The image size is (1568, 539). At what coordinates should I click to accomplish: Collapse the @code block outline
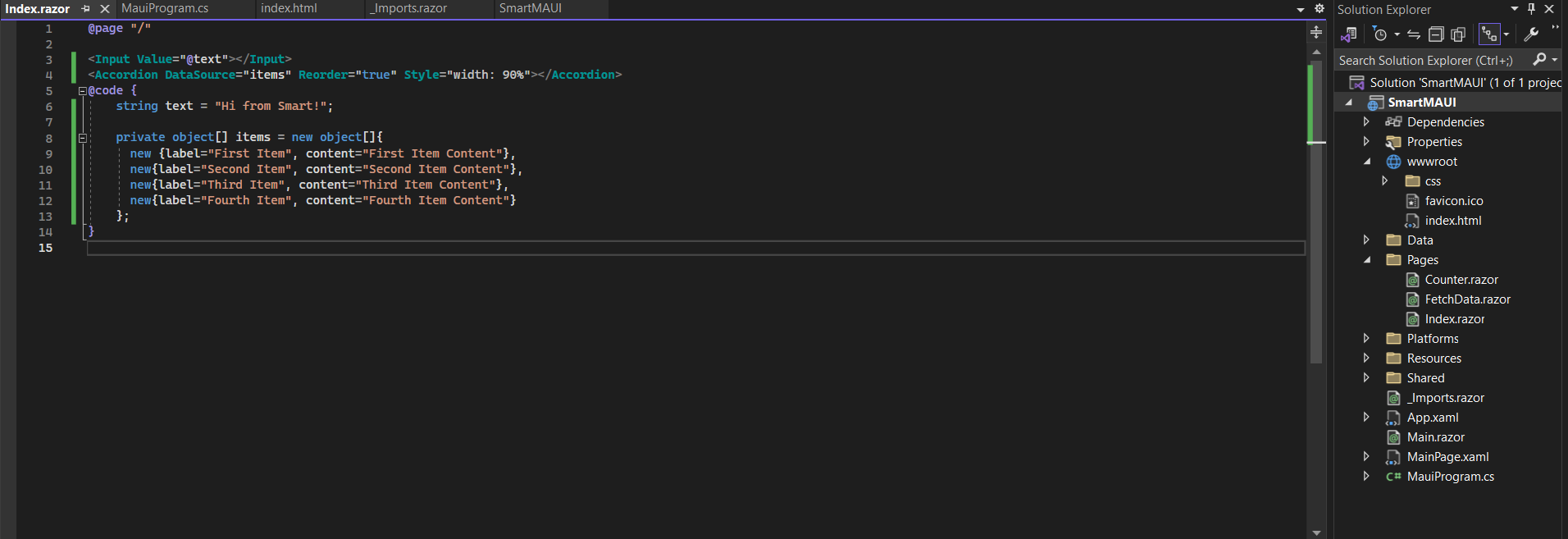click(82, 91)
